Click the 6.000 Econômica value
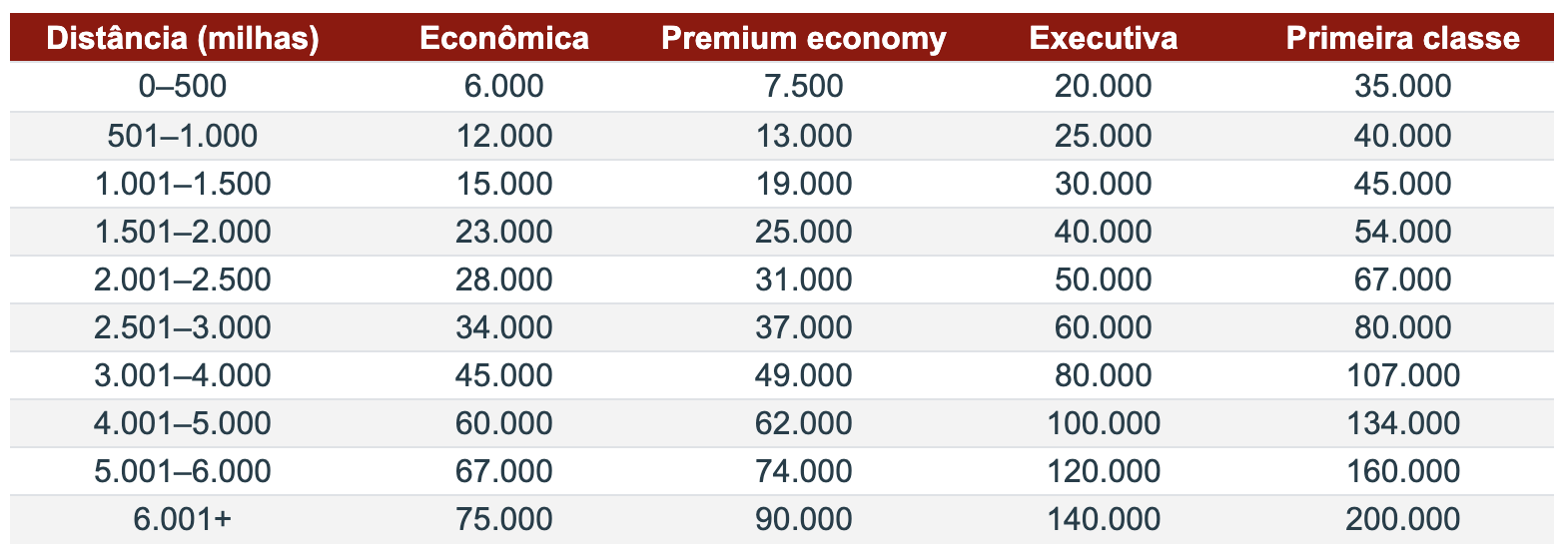This screenshot has height=557, width=1568. point(503,86)
